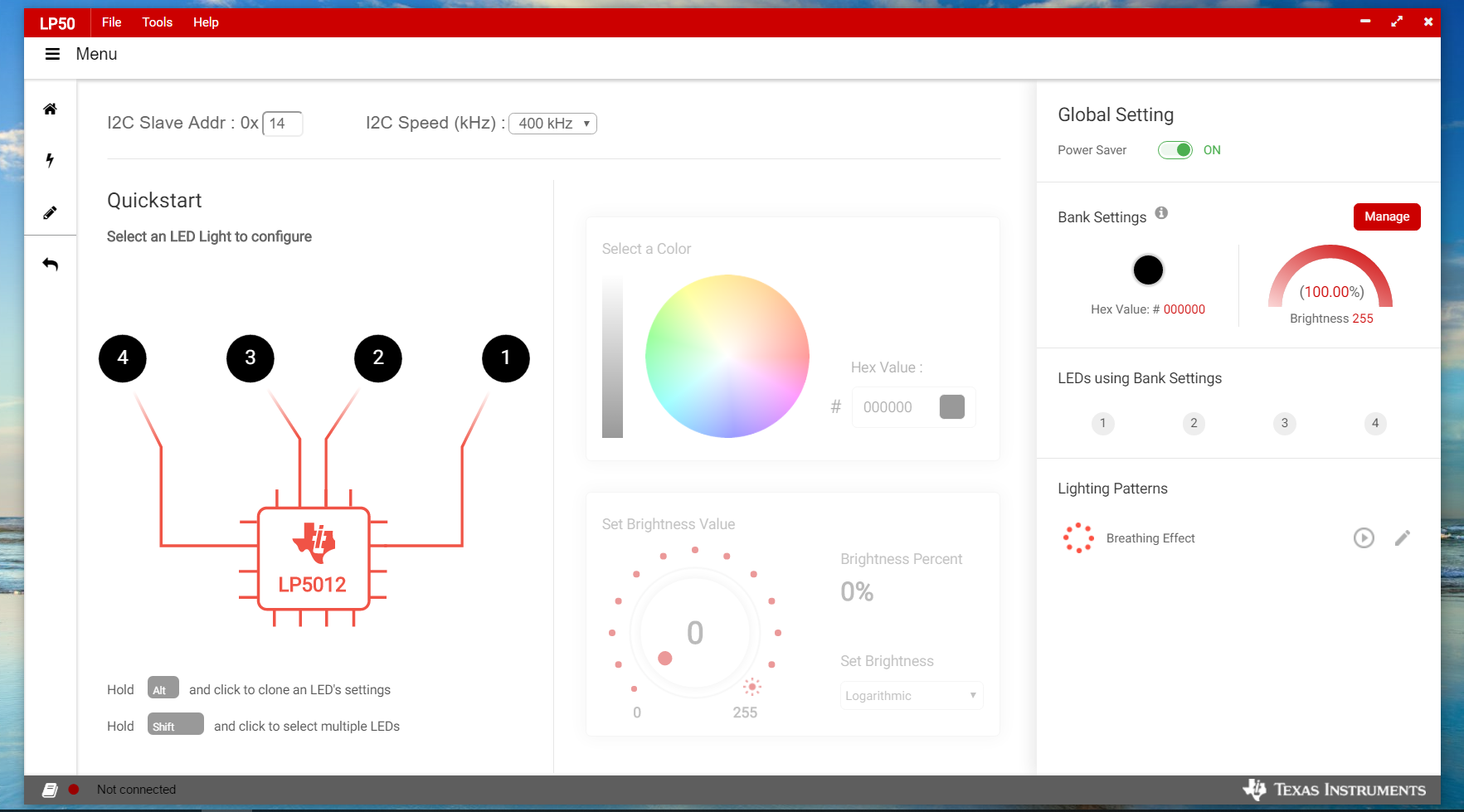Image resolution: width=1464 pixels, height=812 pixels.
Task: Maximize the LP50 window
Action: click(x=1397, y=22)
